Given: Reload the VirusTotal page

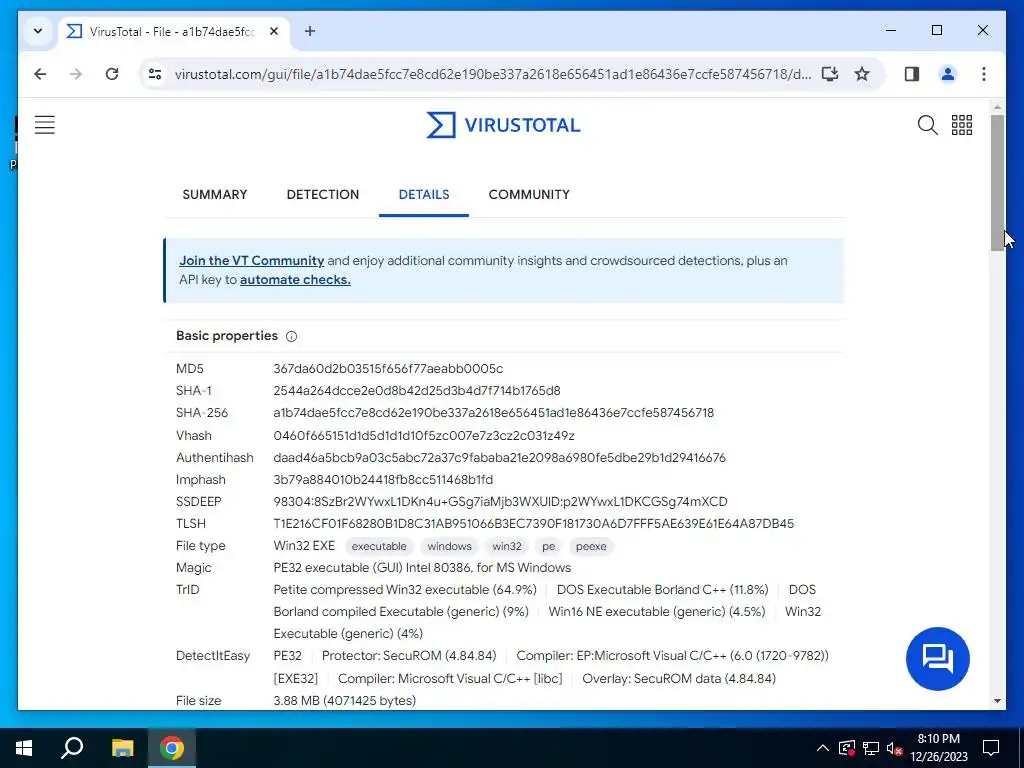Looking at the screenshot, I should 112,74.
